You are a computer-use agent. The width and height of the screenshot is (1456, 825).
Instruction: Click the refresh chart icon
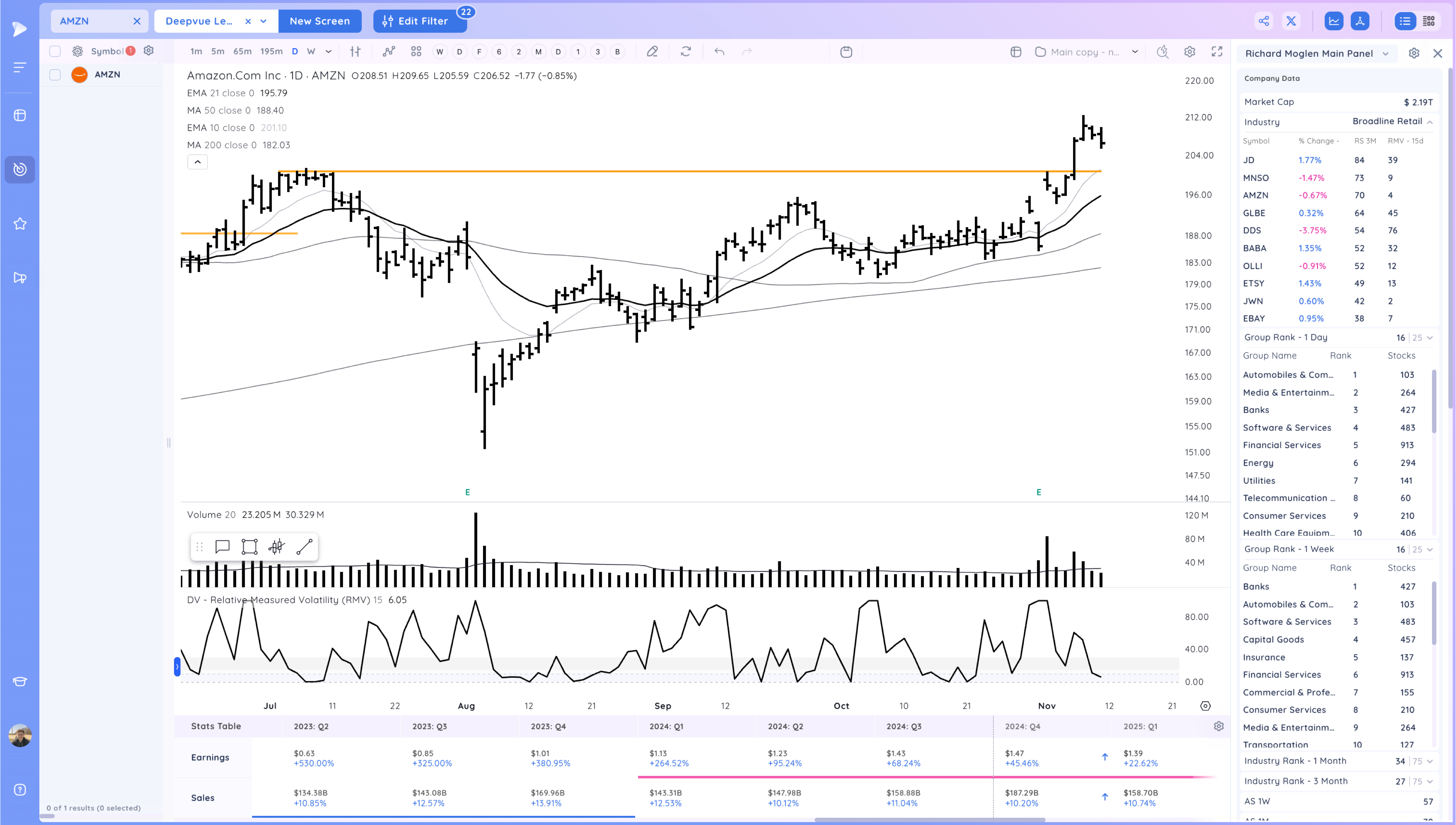(x=686, y=52)
